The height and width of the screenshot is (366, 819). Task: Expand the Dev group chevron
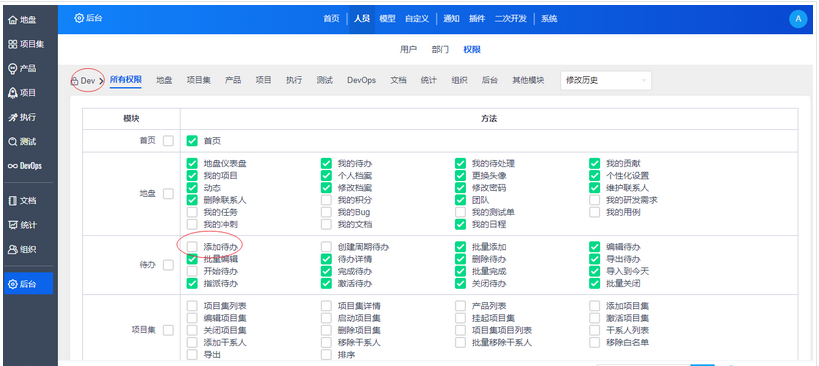coord(101,81)
